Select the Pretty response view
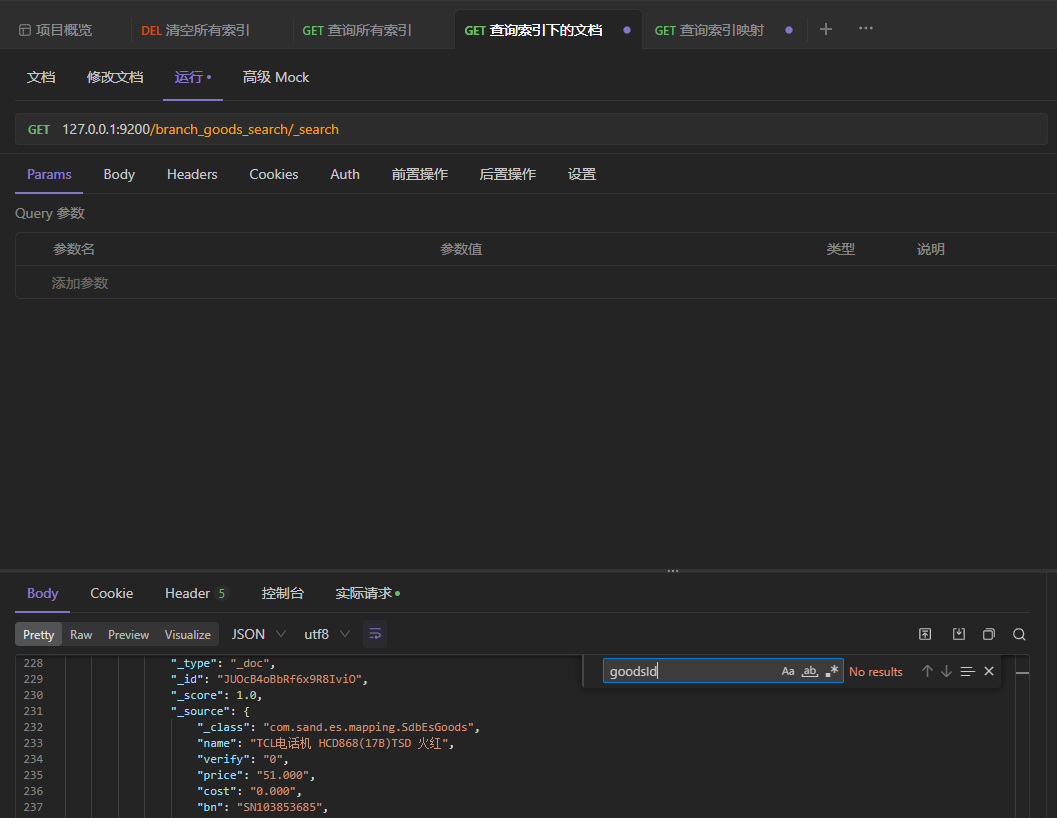1057x818 pixels. (x=38, y=635)
